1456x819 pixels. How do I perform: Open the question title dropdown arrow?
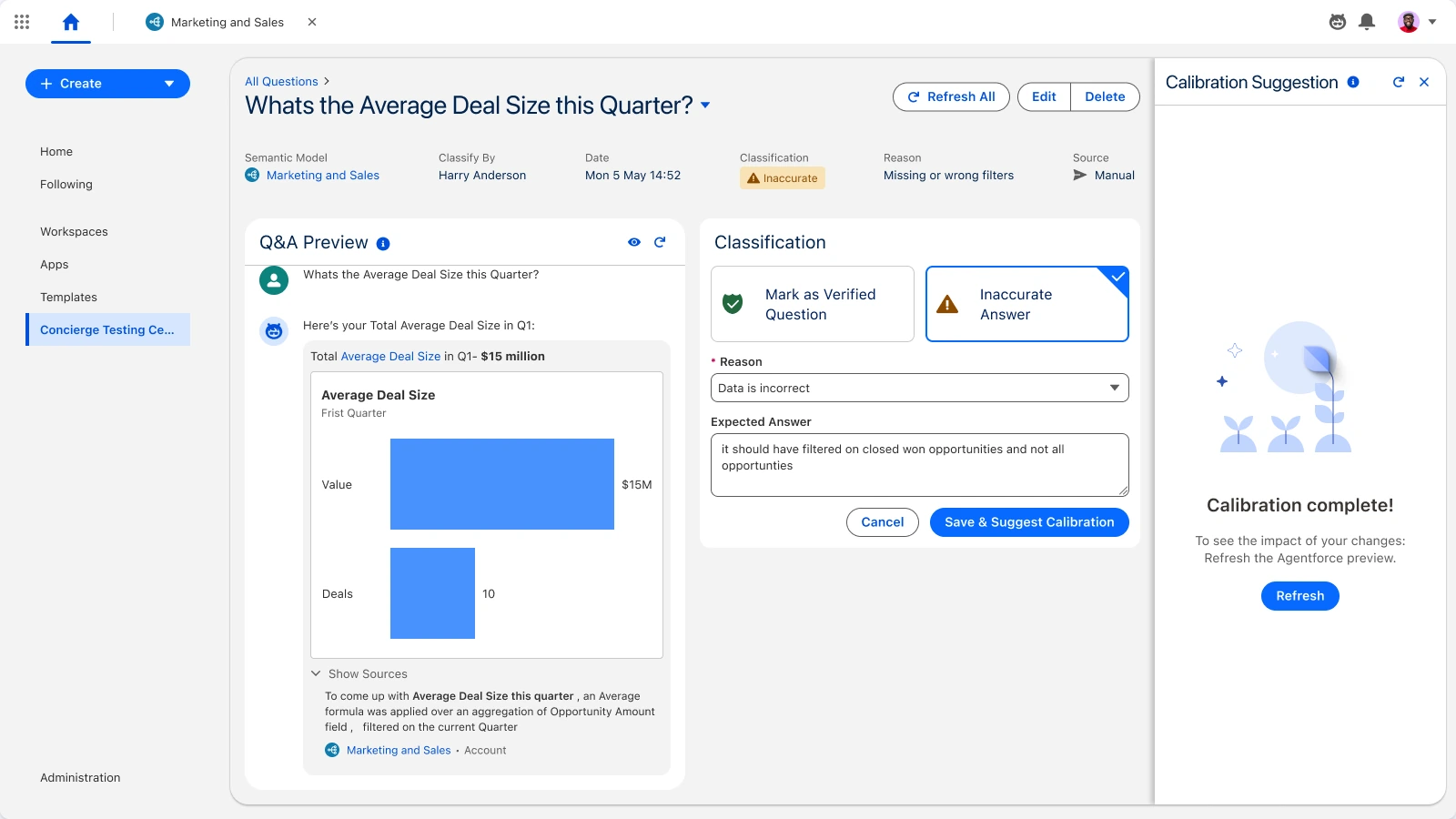pyautogui.click(x=705, y=106)
